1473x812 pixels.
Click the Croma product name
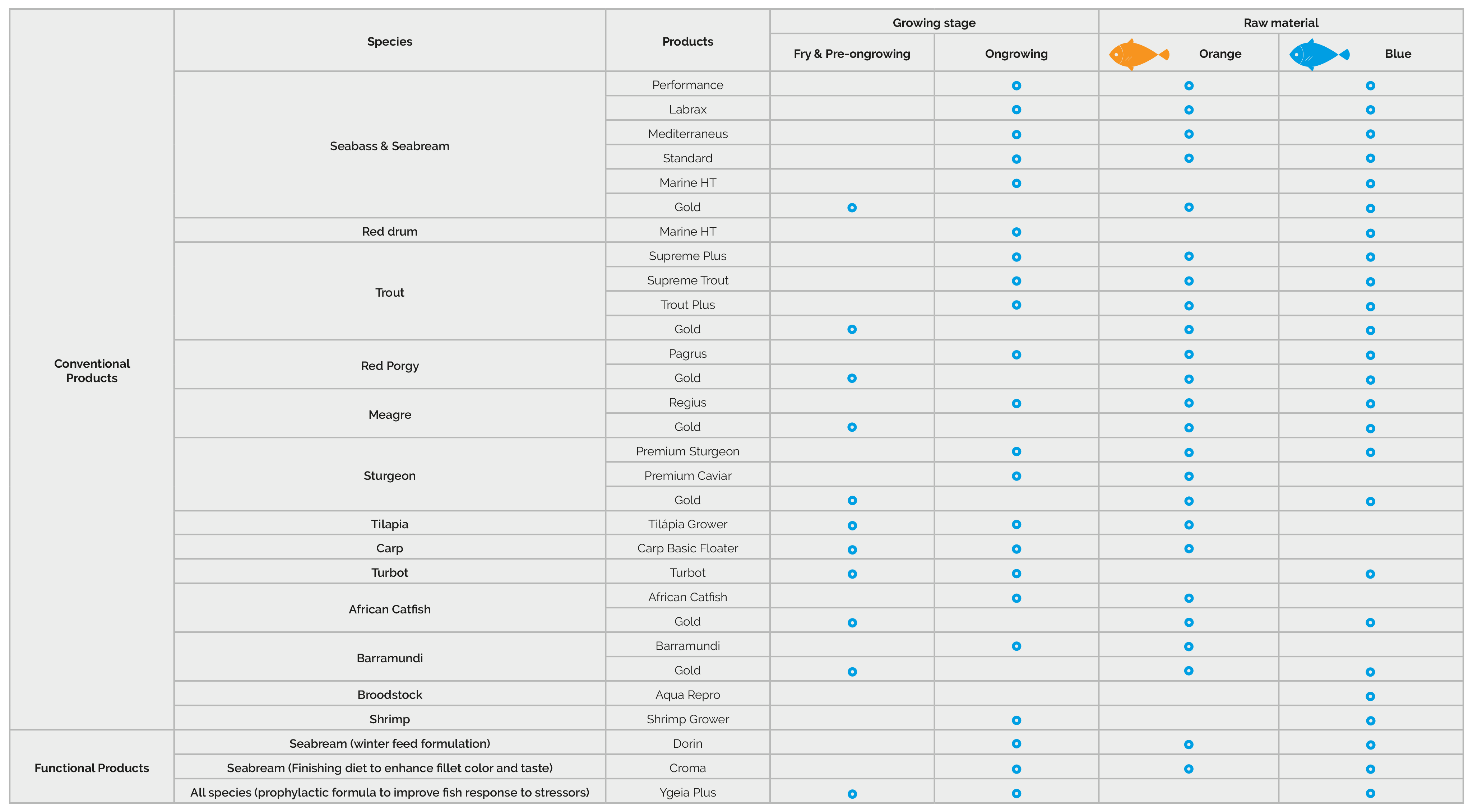[687, 768]
